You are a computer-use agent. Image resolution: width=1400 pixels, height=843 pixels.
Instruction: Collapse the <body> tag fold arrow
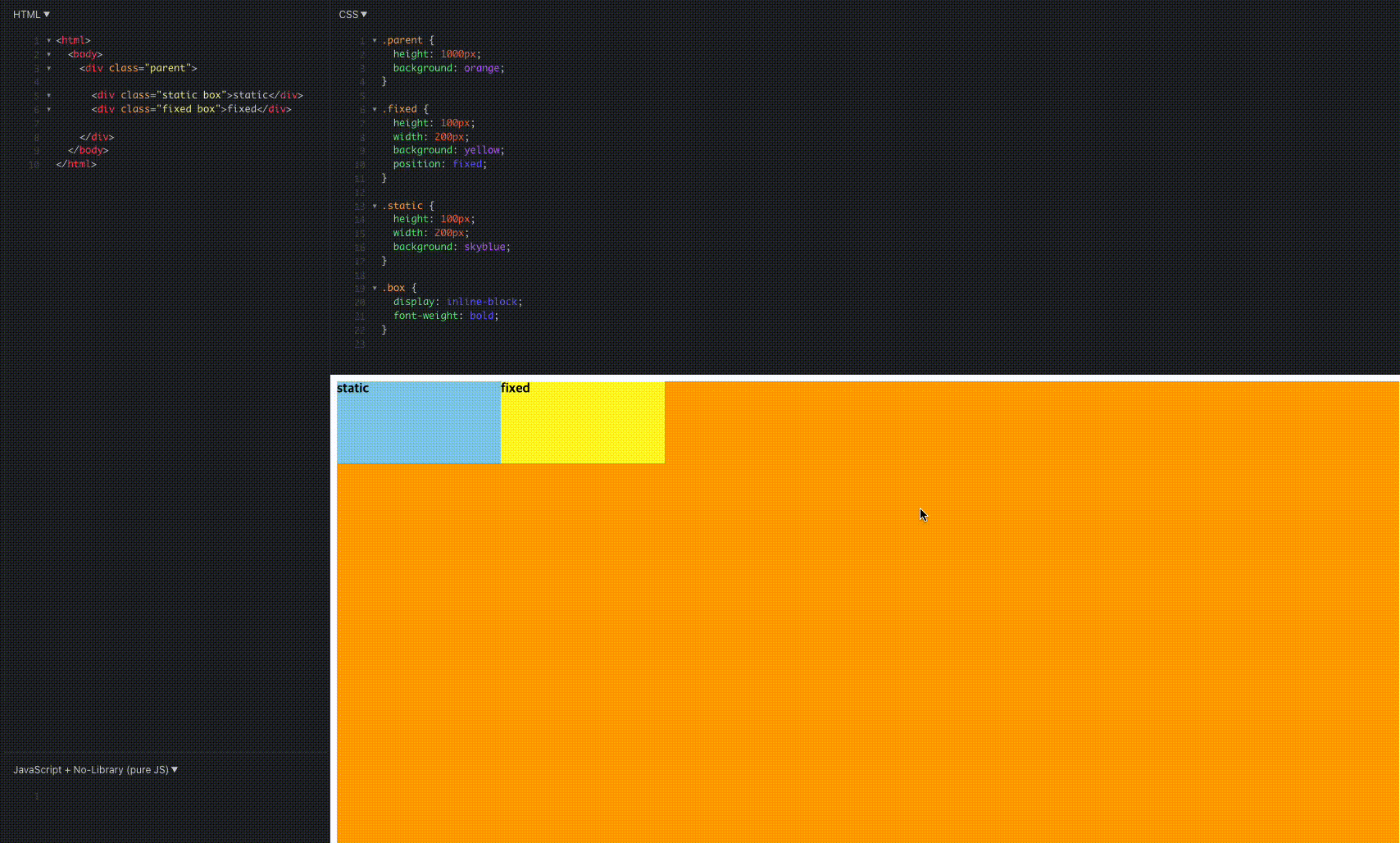pyautogui.click(x=48, y=54)
